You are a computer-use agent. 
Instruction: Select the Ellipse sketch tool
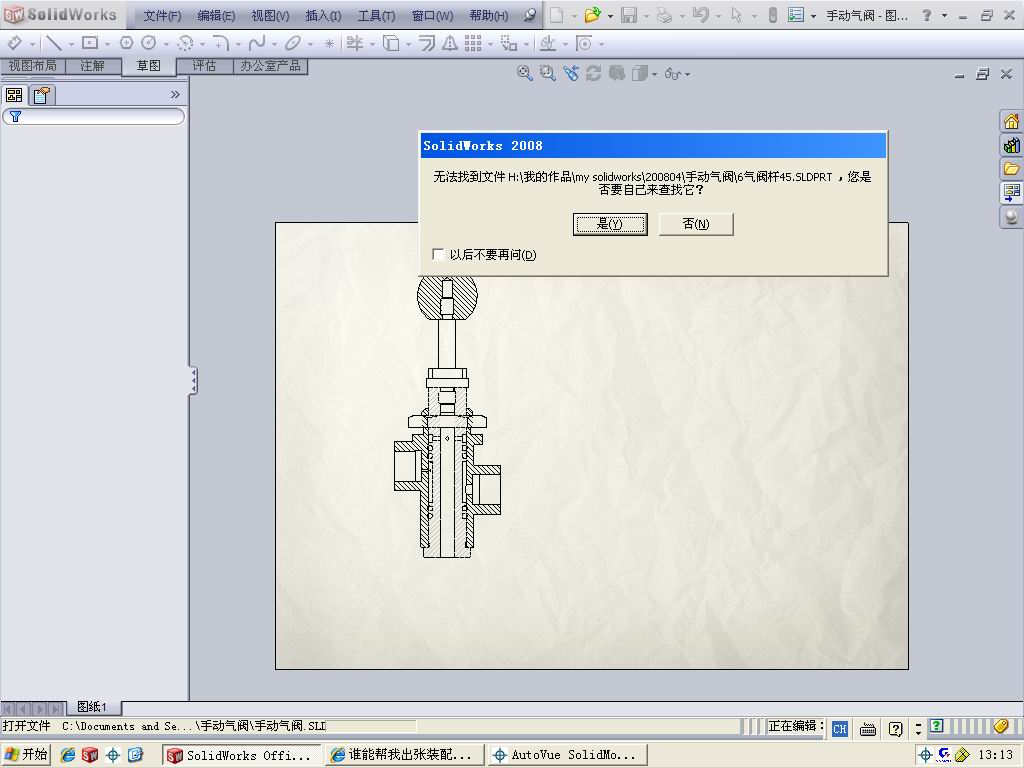pyautogui.click(x=293, y=43)
